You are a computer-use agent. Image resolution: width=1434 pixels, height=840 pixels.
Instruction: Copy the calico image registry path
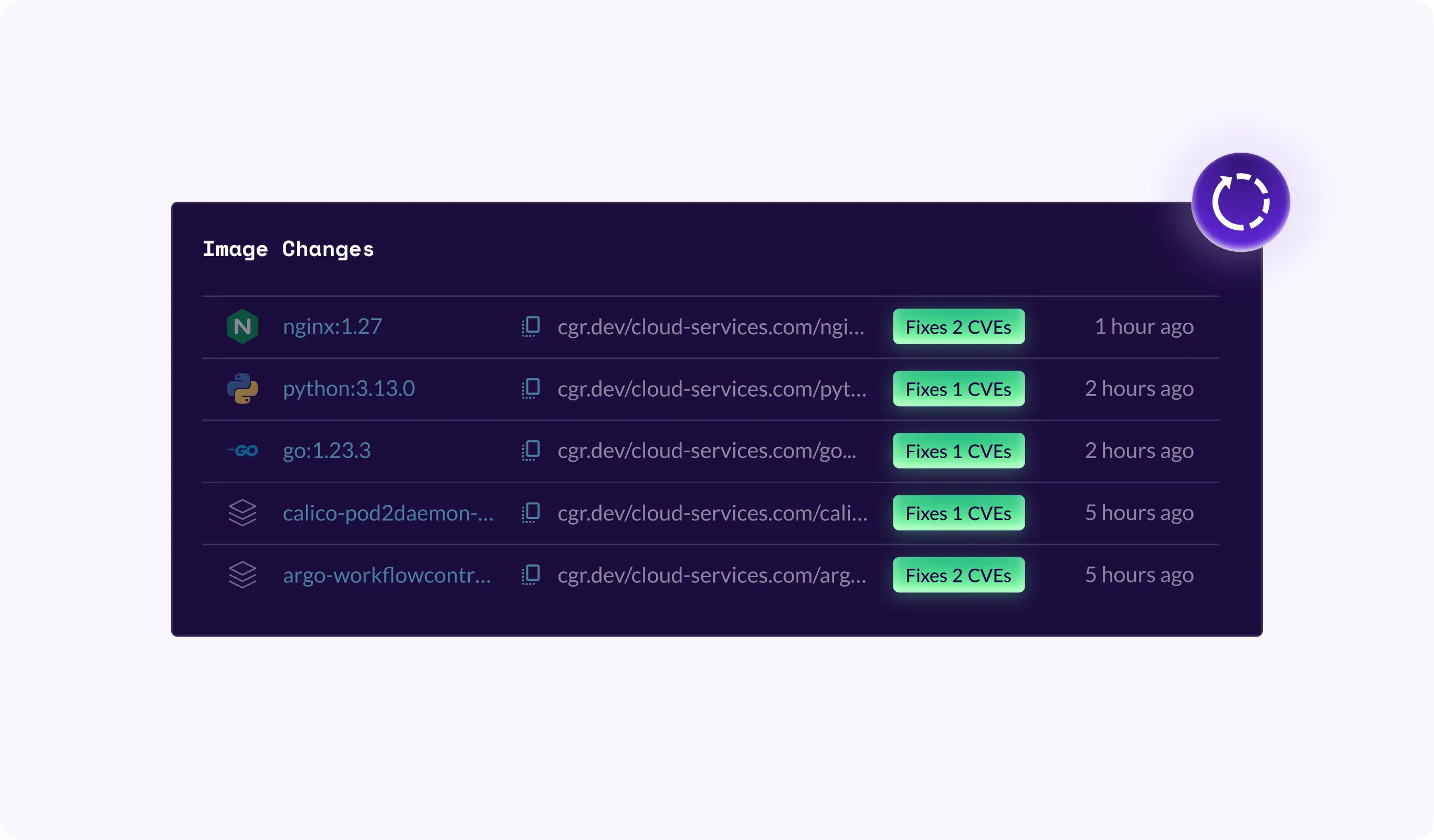point(530,513)
